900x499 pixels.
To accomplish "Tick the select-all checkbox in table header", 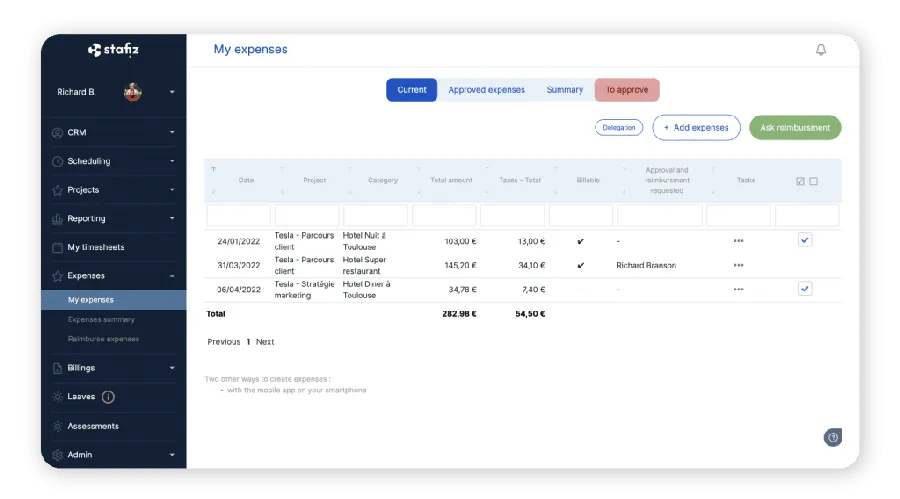I will (799, 181).
